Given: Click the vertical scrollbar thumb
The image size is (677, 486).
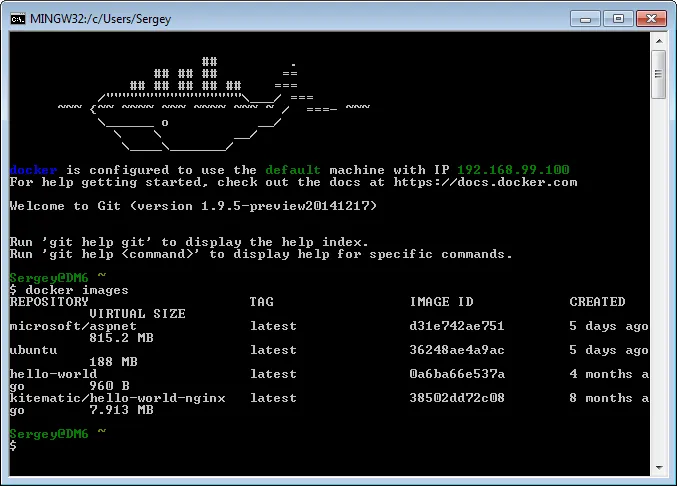Looking at the screenshot, I should click(659, 74).
